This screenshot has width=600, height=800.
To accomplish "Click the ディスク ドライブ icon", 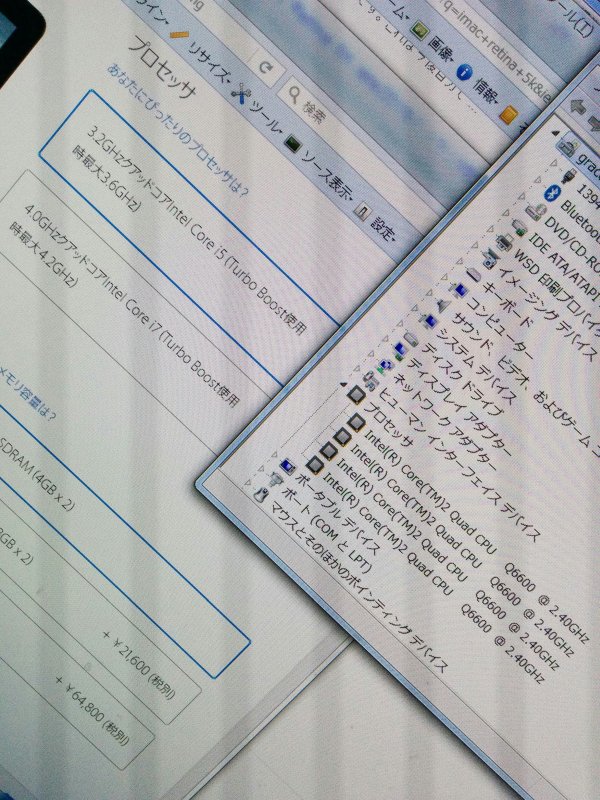I will coord(412,338).
